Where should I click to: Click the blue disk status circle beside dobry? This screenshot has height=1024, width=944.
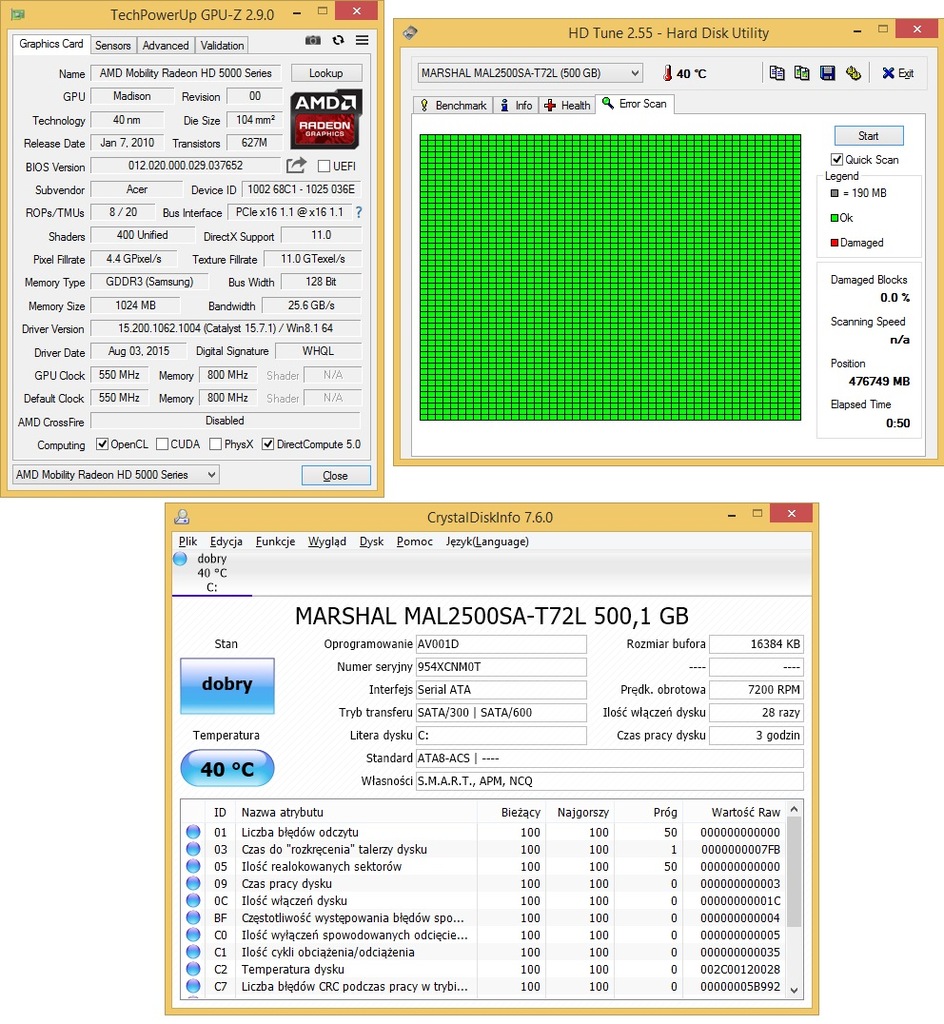coord(180,559)
